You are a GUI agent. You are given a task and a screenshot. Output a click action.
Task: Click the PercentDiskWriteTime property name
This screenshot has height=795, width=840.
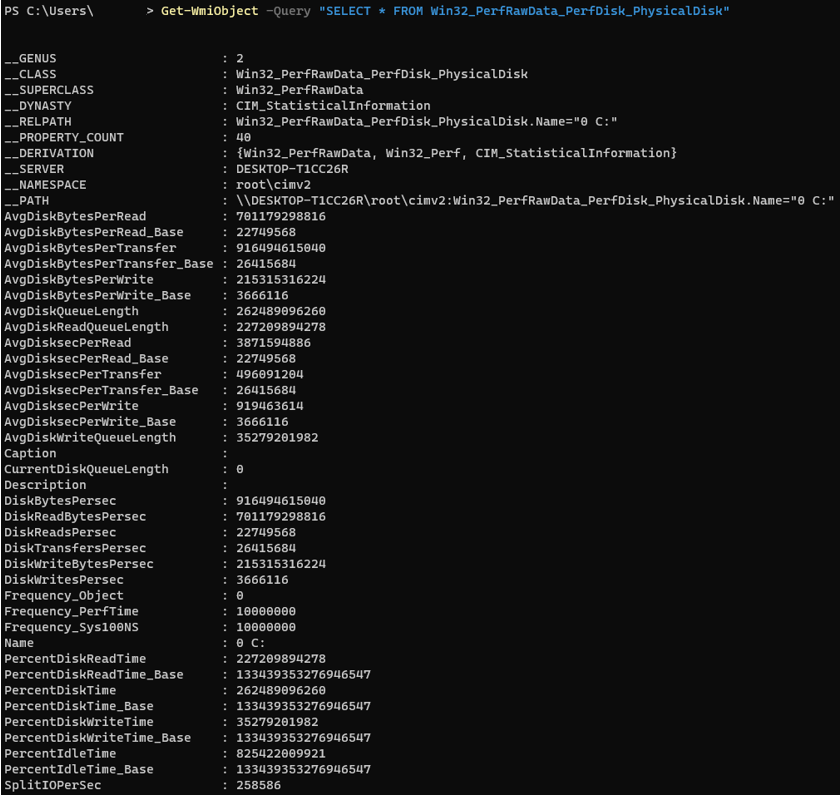[79, 722]
